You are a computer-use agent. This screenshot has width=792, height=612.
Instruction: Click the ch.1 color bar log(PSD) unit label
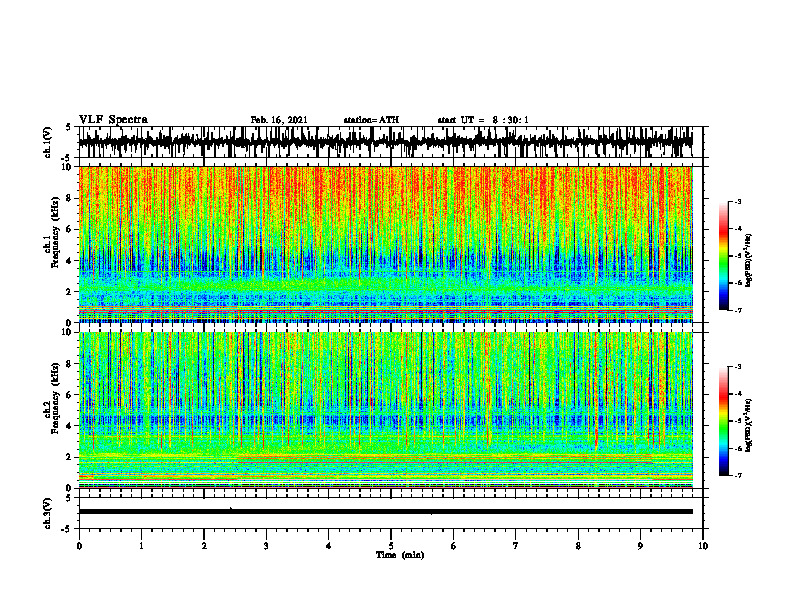tap(749, 261)
